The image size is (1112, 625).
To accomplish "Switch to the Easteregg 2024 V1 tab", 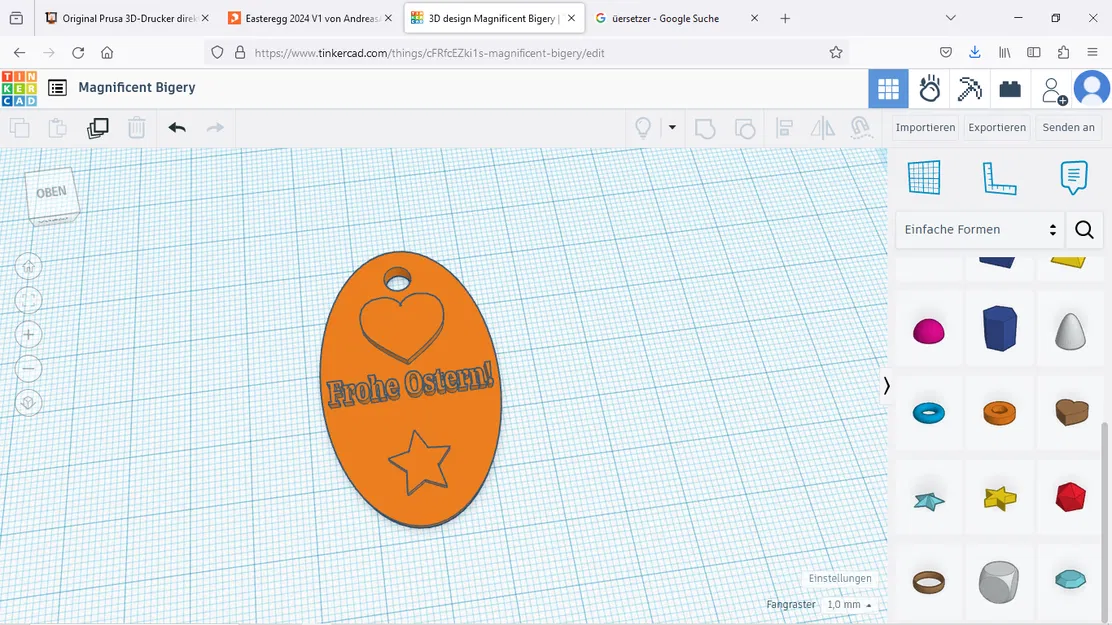I will tap(310, 18).
